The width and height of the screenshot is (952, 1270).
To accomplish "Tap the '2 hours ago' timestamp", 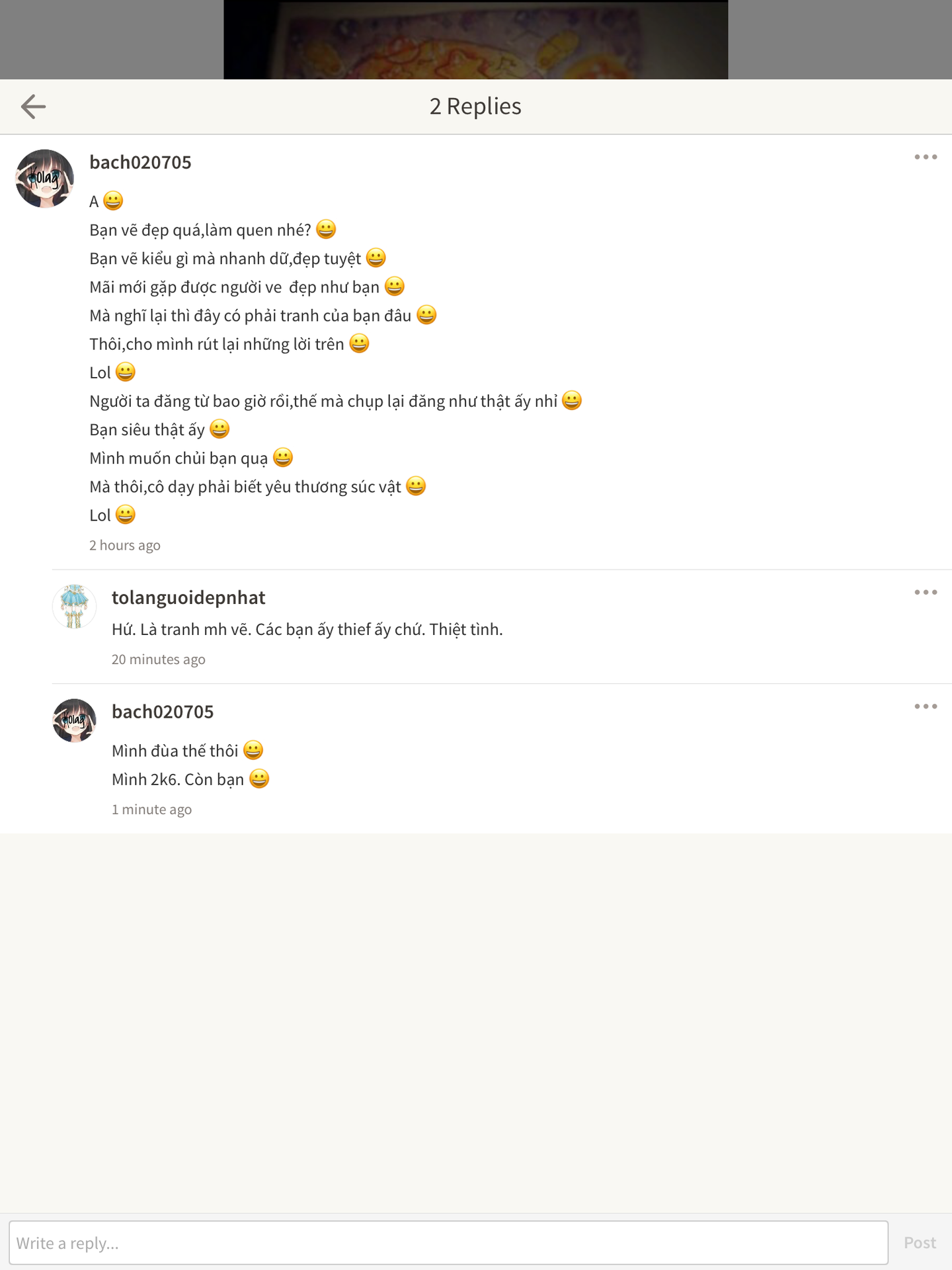I will [x=125, y=546].
